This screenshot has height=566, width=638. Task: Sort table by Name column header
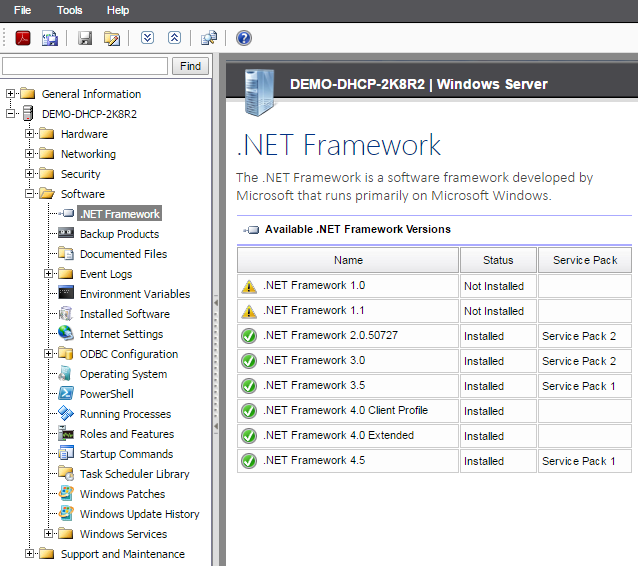point(348,260)
